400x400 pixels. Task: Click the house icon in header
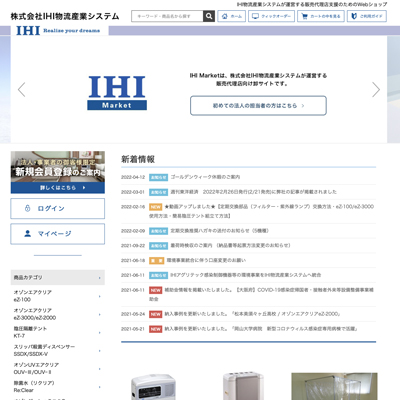[225, 16]
